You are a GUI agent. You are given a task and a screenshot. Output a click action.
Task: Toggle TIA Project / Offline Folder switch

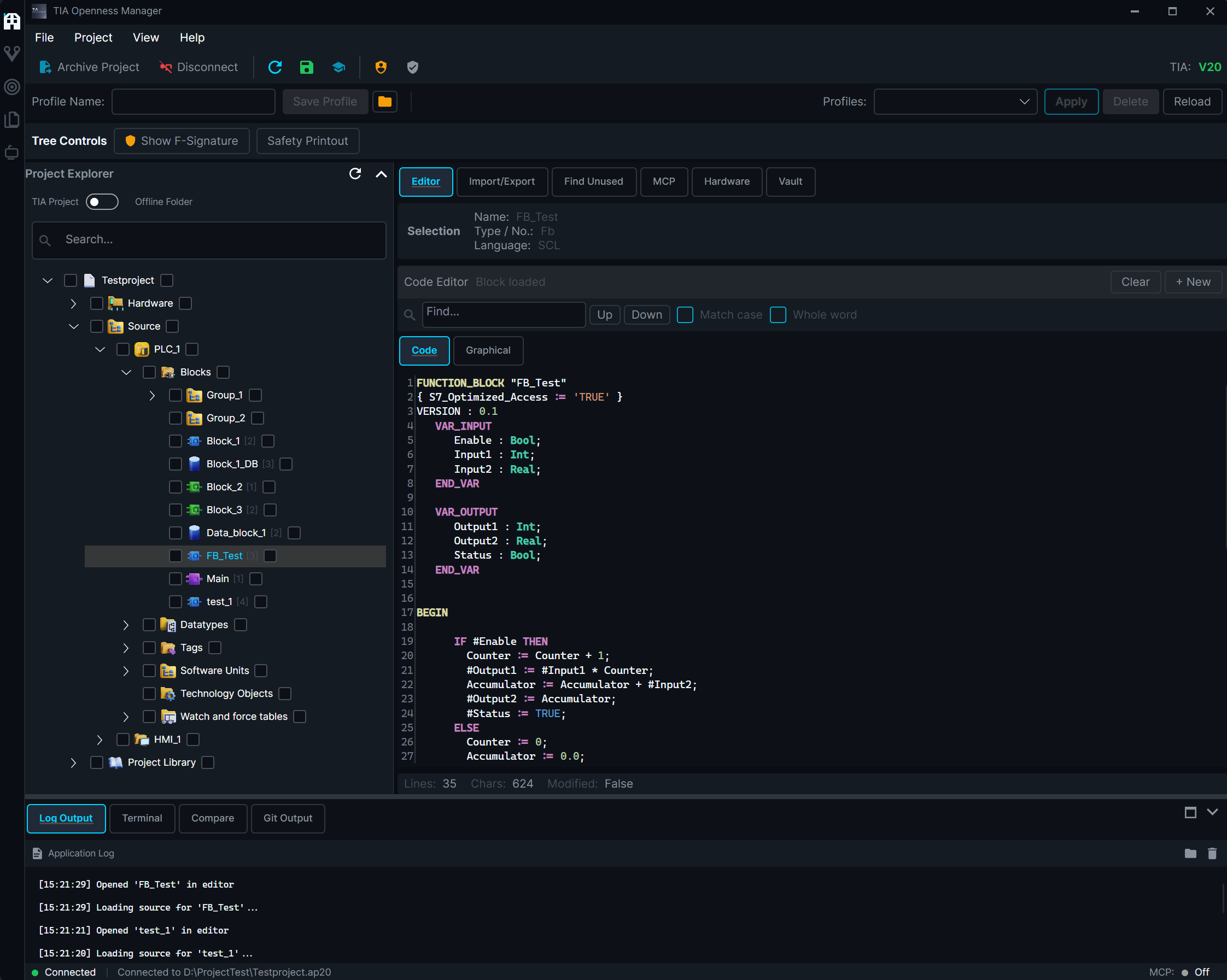(x=102, y=202)
